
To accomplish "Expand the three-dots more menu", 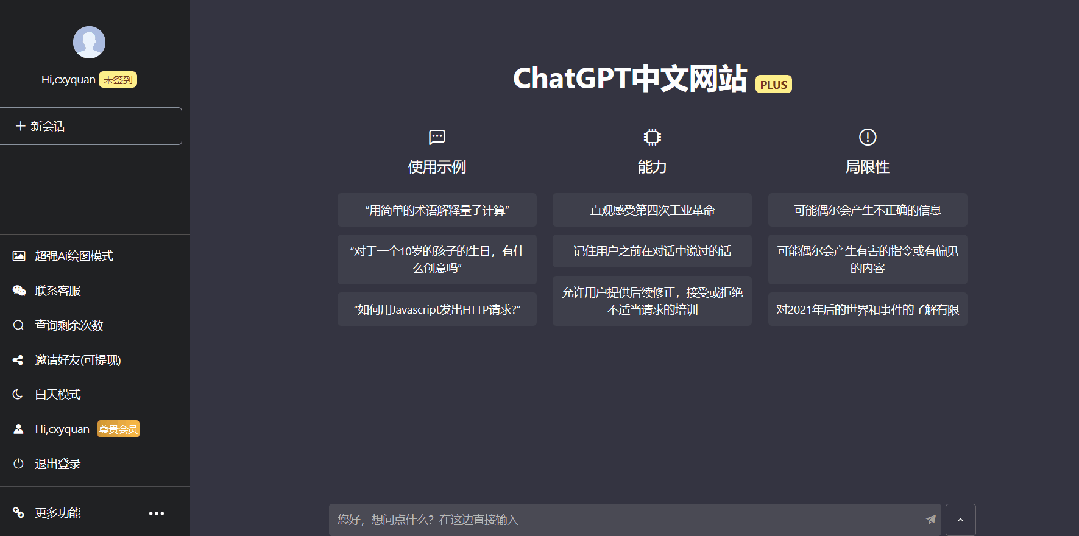I will (157, 513).
